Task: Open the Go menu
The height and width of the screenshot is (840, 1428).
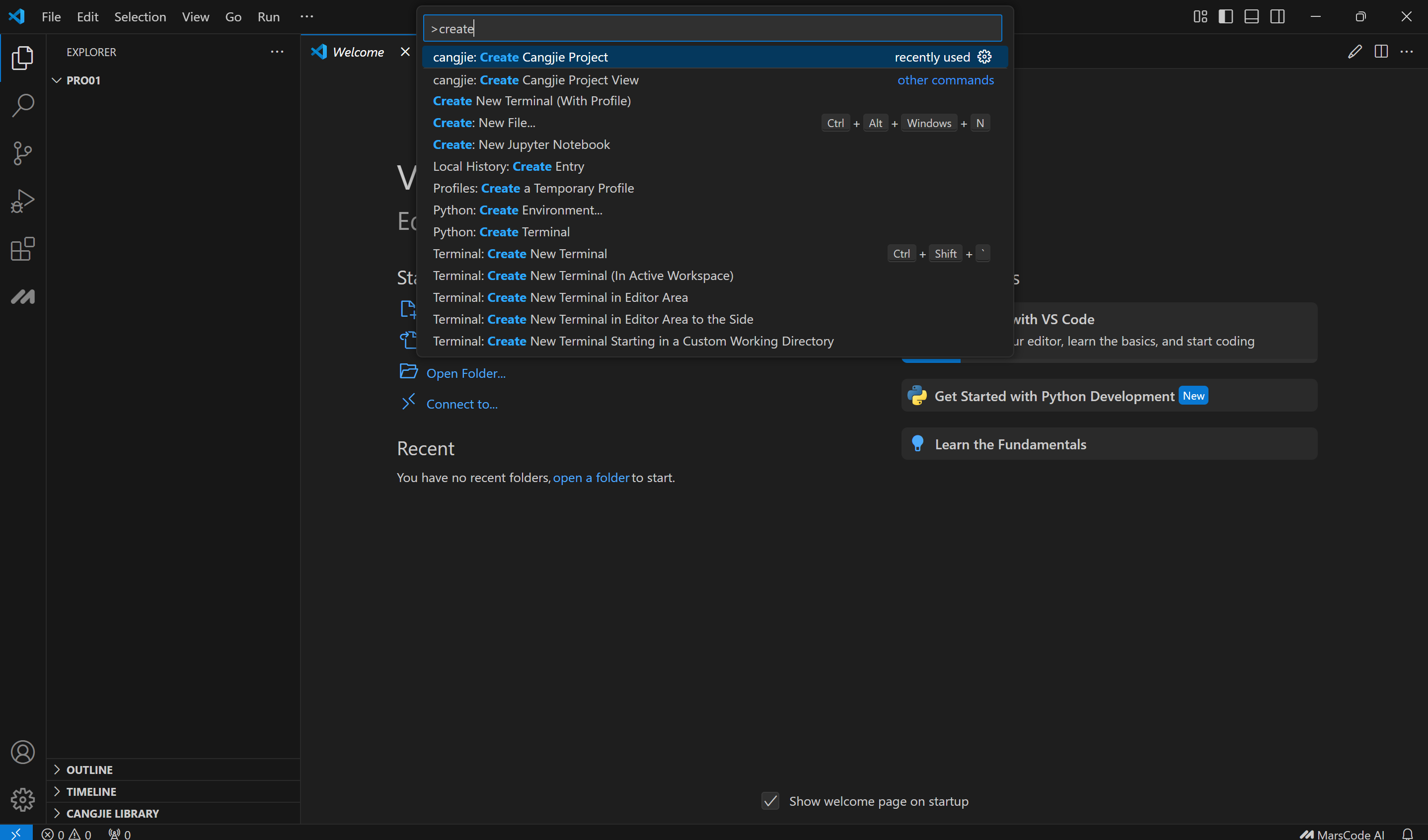Action: coord(233,16)
